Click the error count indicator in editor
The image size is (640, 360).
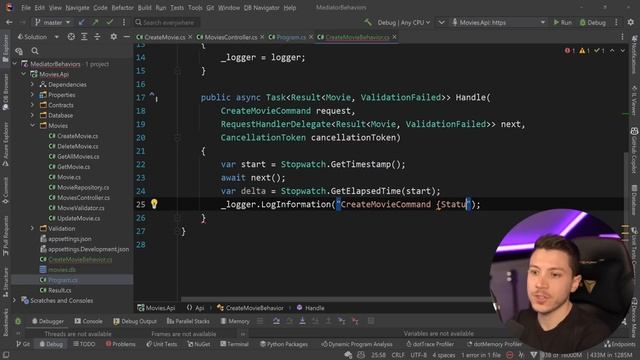tap(569, 51)
